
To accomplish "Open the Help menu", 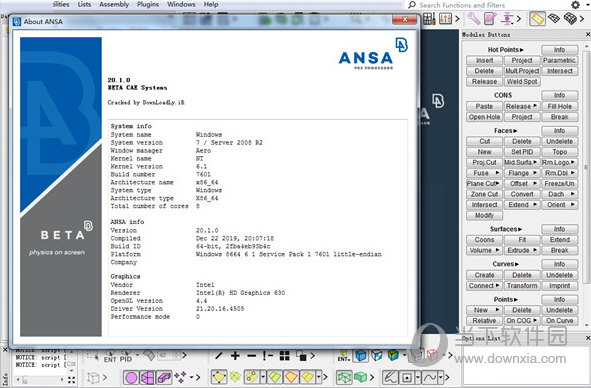I will click(x=211, y=5).
